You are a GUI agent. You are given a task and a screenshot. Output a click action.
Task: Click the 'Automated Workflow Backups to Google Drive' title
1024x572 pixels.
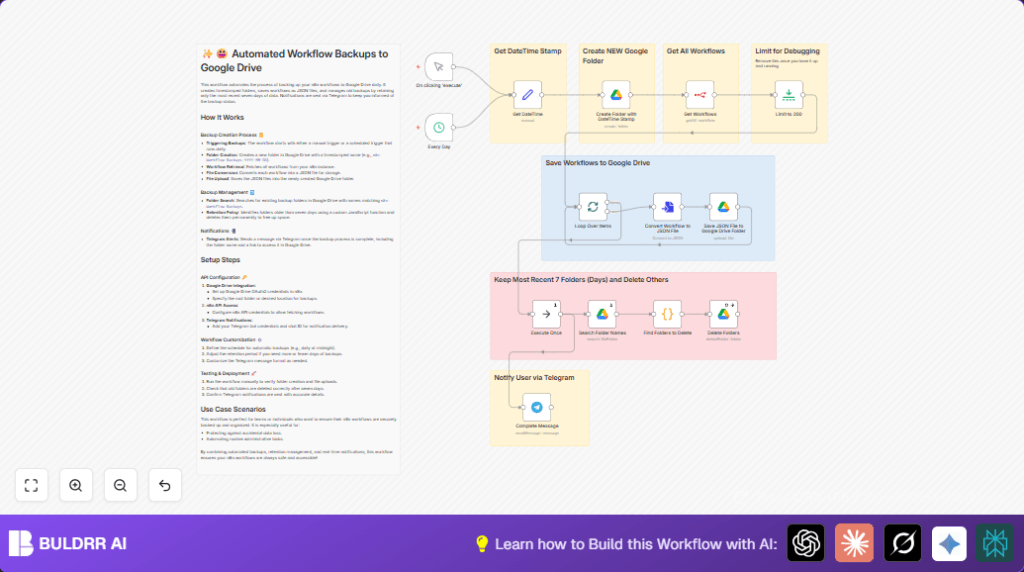pos(295,61)
